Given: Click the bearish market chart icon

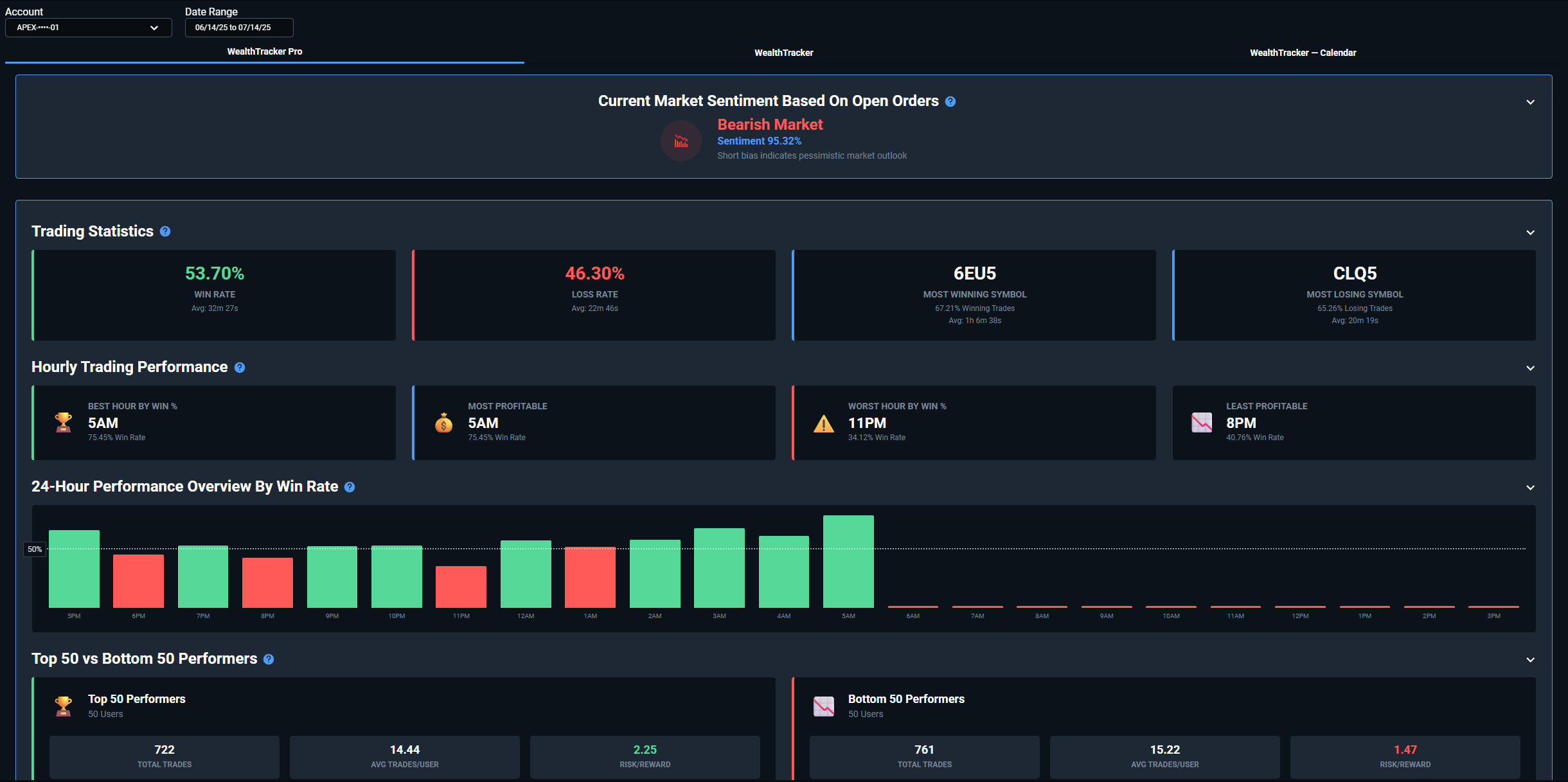Looking at the screenshot, I should pyautogui.click(x=681, y=141).
